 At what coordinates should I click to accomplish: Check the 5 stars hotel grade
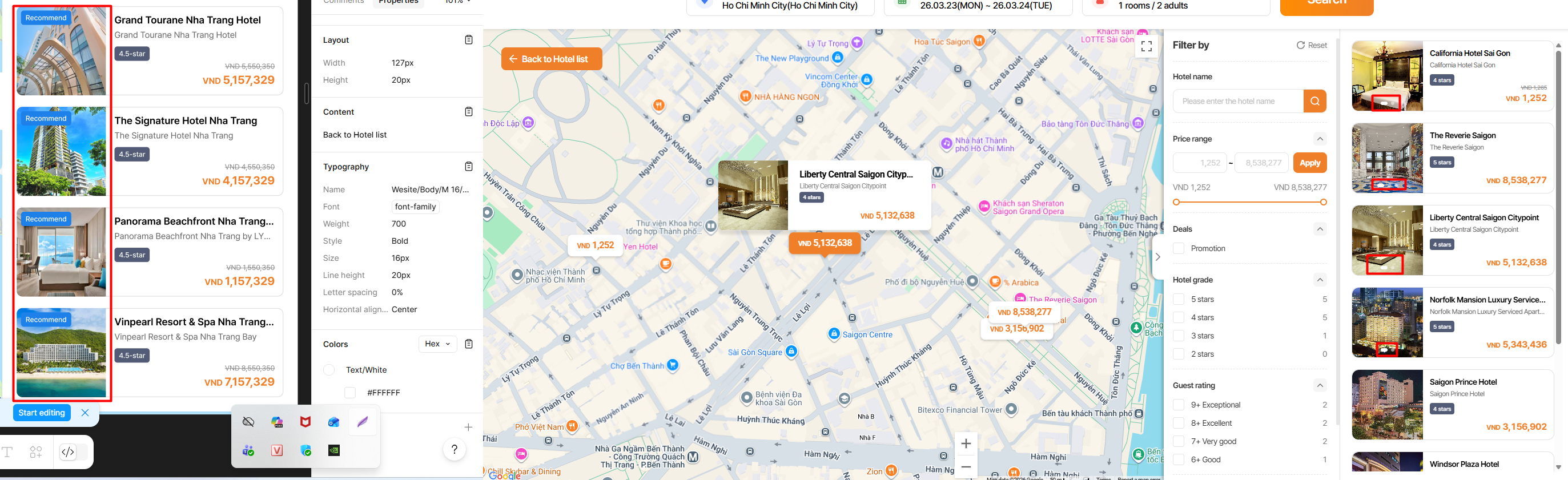tap(1179, 299)
